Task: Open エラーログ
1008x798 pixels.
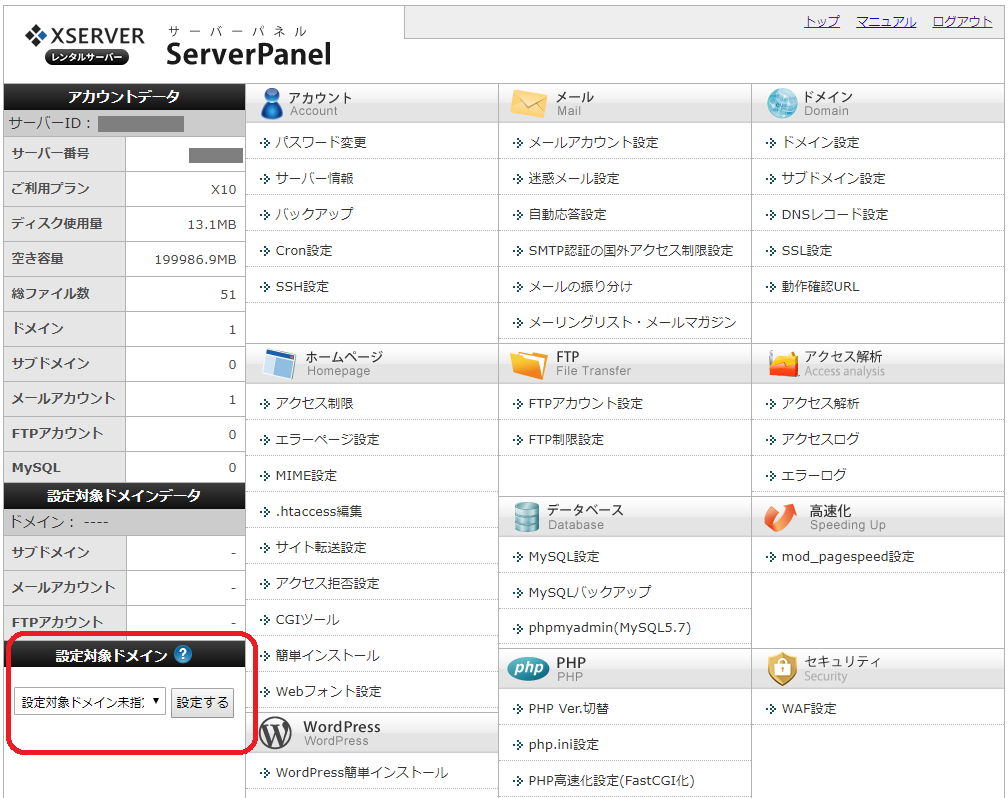Action: (814, 475)
